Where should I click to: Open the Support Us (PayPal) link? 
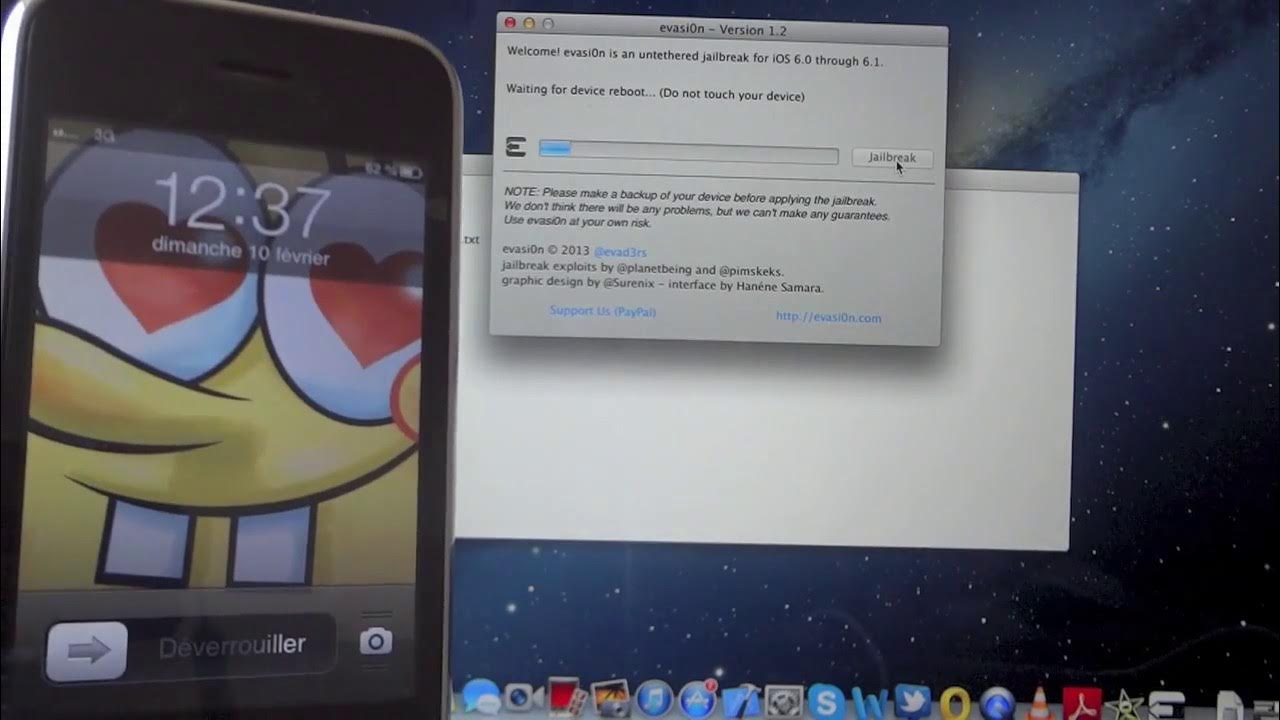click(x=603, y=311)
